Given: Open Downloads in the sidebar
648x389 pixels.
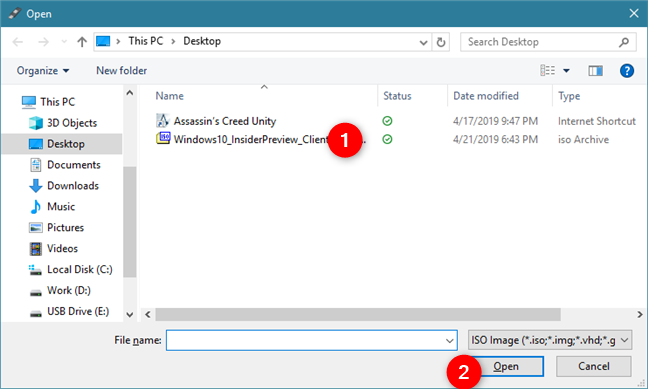Looking at the screenshot, I should [x=64, y=186].
